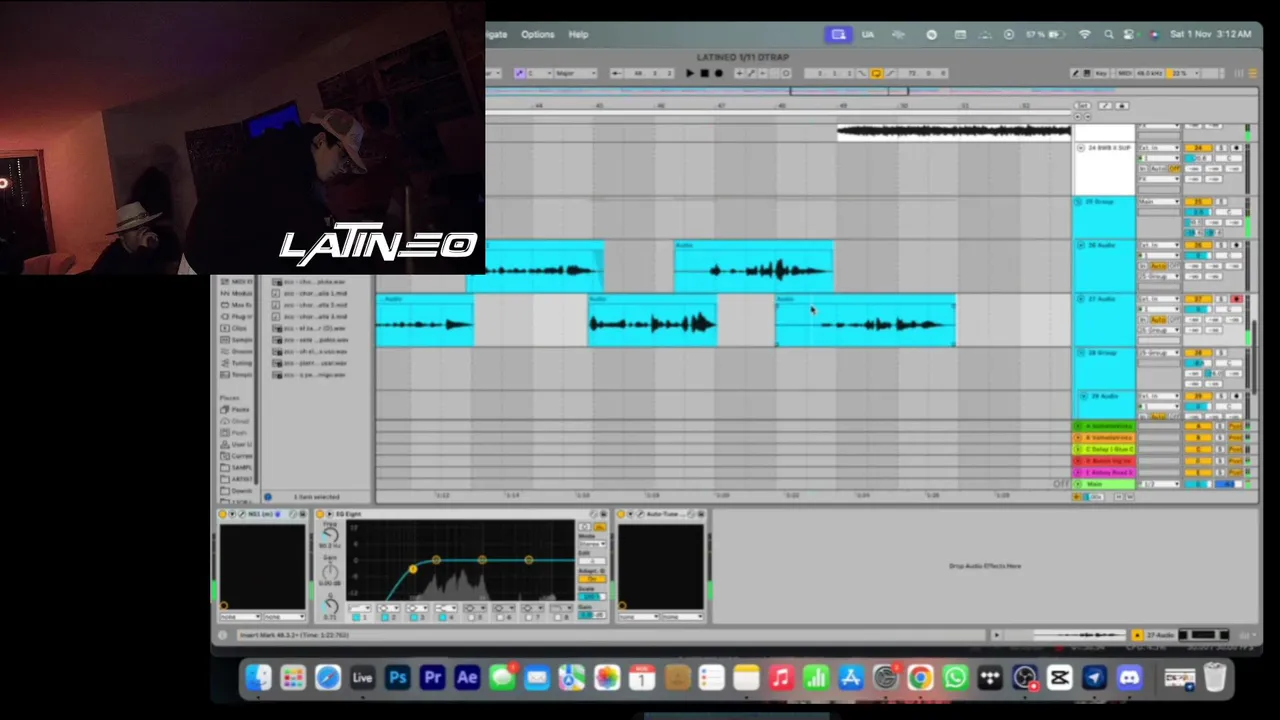Image resolution: width=1280 pixels, height=720 pixels.
Task: Open Google Chrome from the Dock
Action: [x=920, y=678]
